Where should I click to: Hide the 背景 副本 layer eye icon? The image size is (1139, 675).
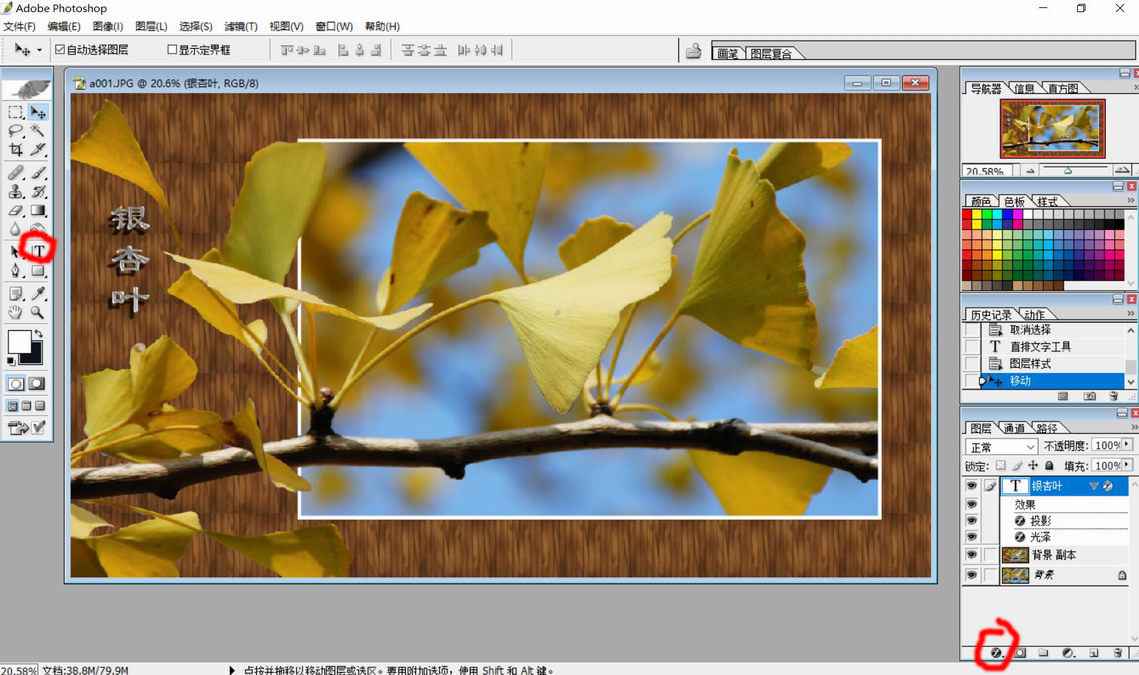coord(971,555)
